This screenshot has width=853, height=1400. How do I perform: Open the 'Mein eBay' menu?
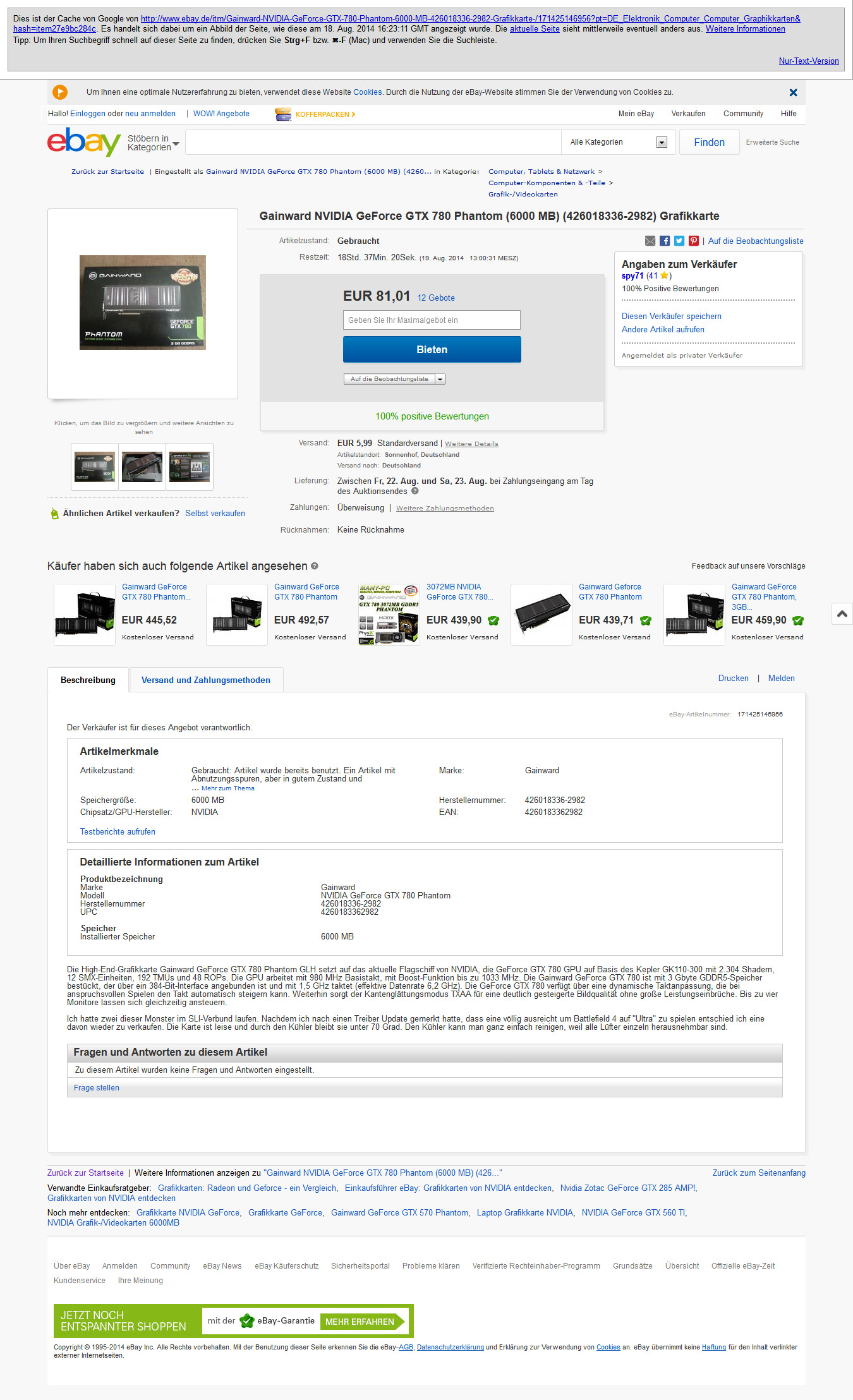636,114
